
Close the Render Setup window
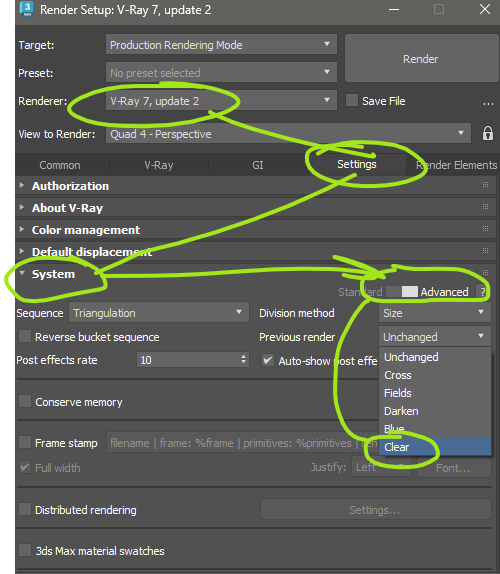pyautogui.click(x=485, y=9)
